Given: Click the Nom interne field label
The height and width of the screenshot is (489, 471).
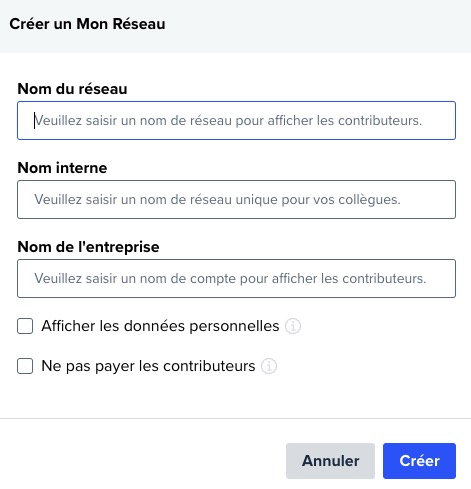Looking at the screenshot, I should (62, 168).
